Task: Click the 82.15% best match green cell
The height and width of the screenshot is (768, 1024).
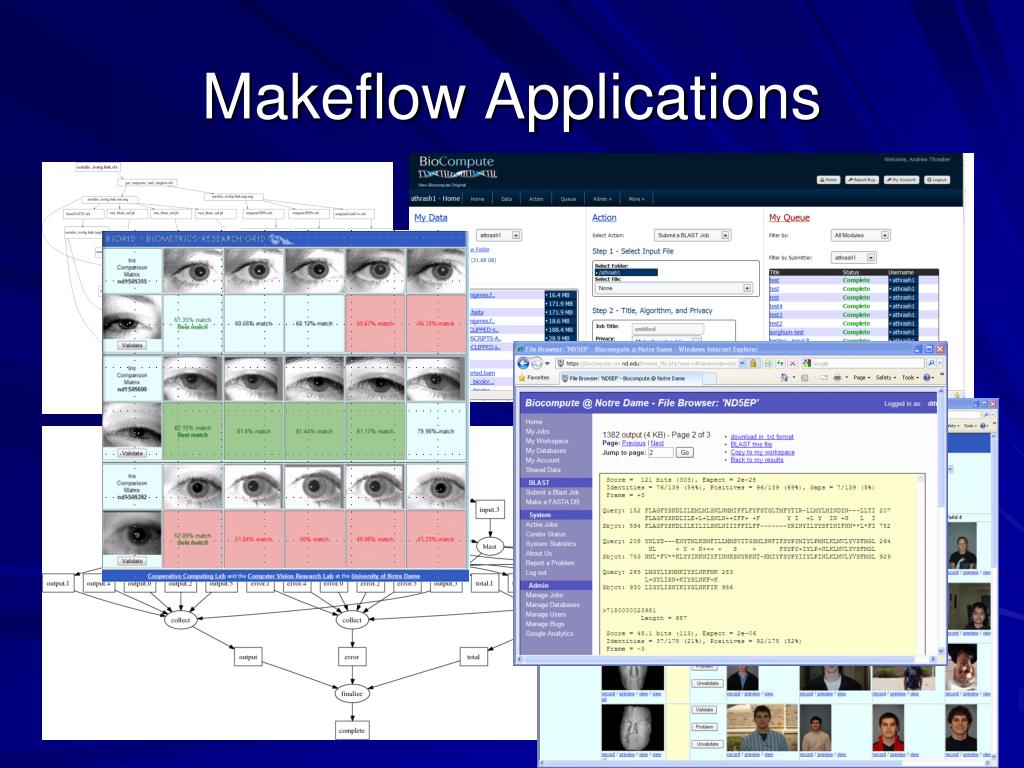Action: (193, 431)
